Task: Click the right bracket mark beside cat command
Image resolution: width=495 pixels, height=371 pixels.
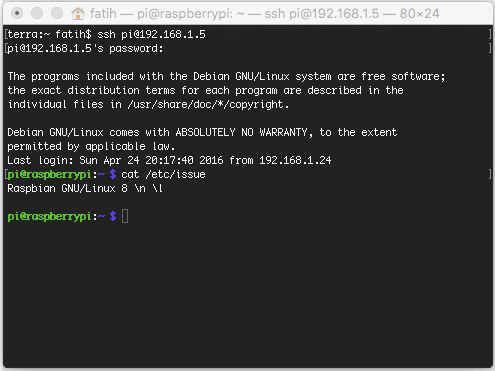Action: [x=490, y=174]
